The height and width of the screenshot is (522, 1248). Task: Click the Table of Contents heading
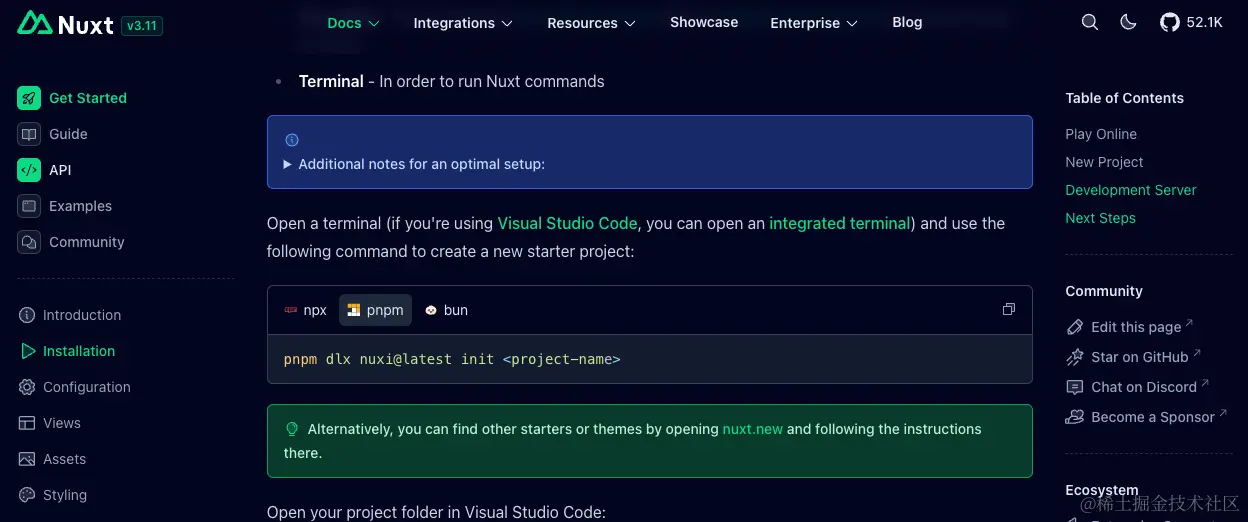1124,98
